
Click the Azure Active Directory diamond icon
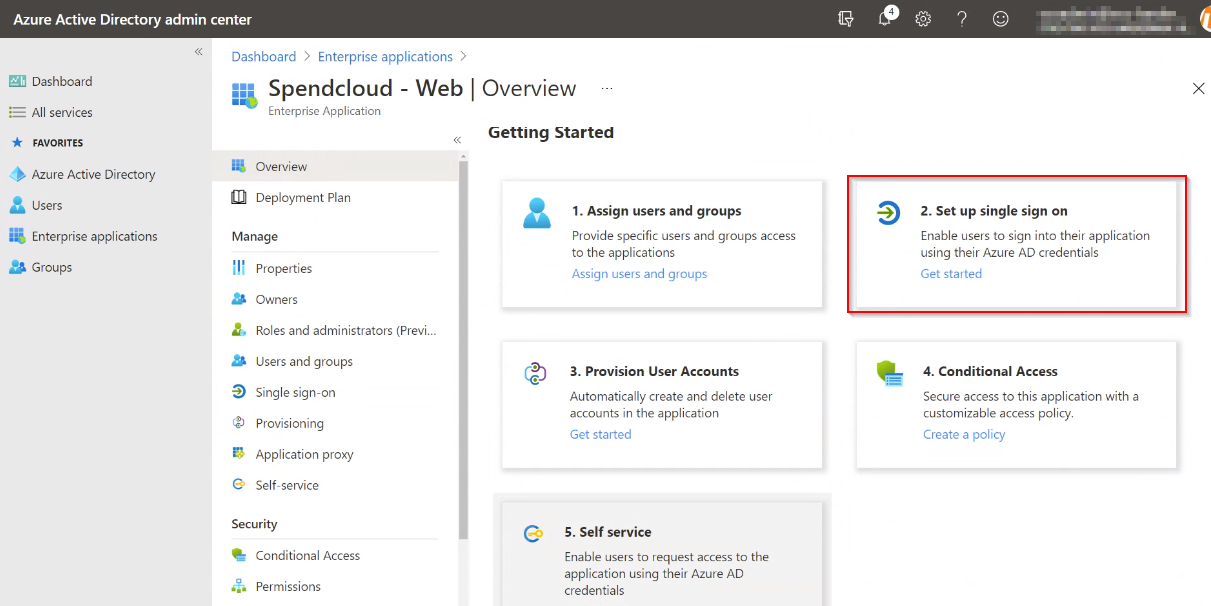(x=17, y=174)
